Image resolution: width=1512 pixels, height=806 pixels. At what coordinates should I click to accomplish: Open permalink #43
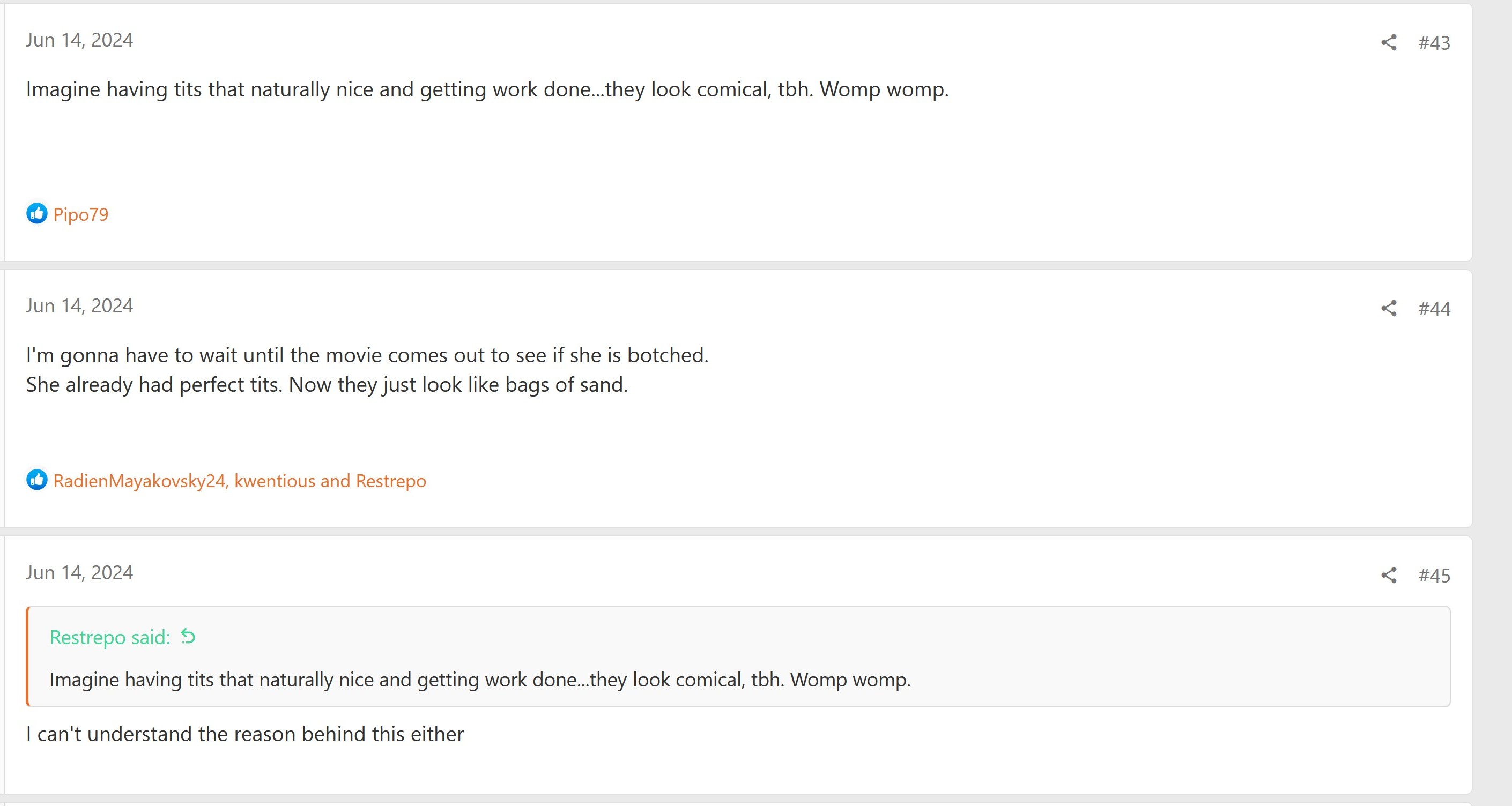tap(1434, 43)
